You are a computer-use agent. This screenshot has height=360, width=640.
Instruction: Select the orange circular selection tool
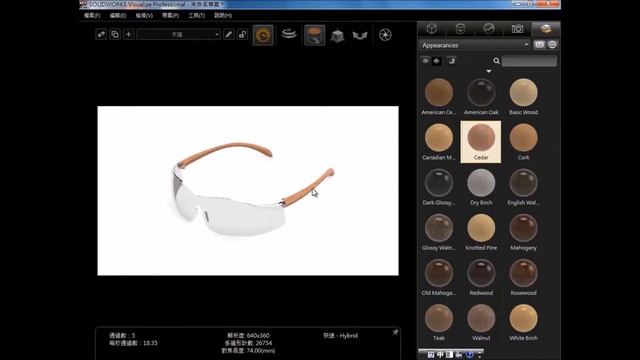[263, 35]
